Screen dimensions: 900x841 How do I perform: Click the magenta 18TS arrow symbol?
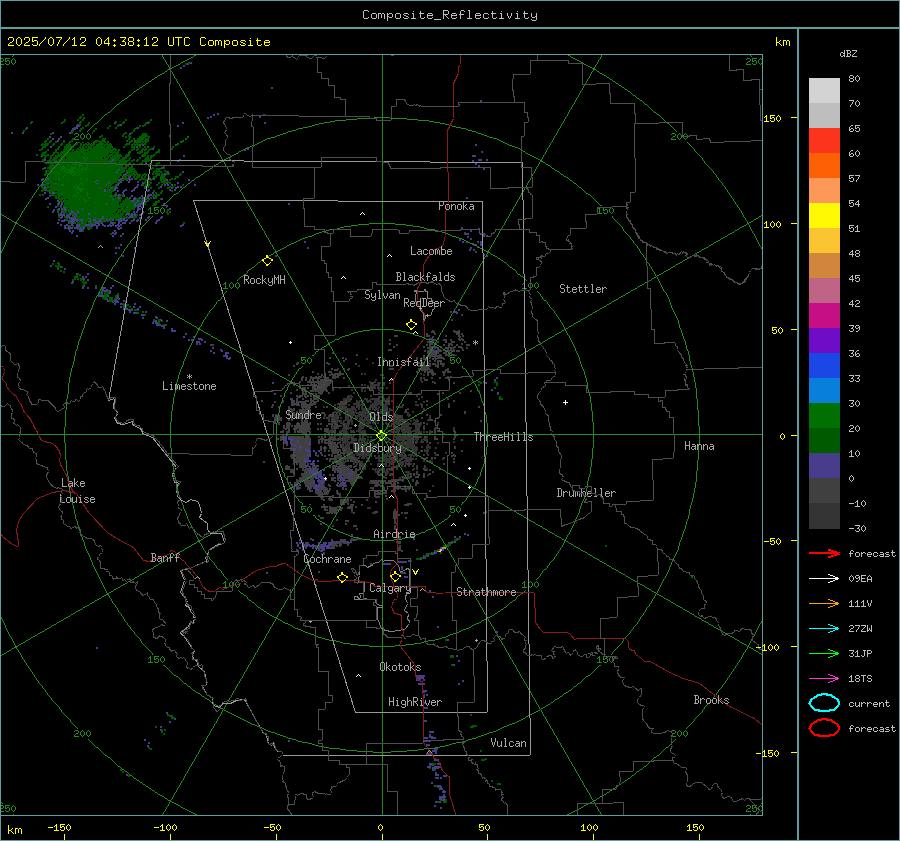[824, 679]
